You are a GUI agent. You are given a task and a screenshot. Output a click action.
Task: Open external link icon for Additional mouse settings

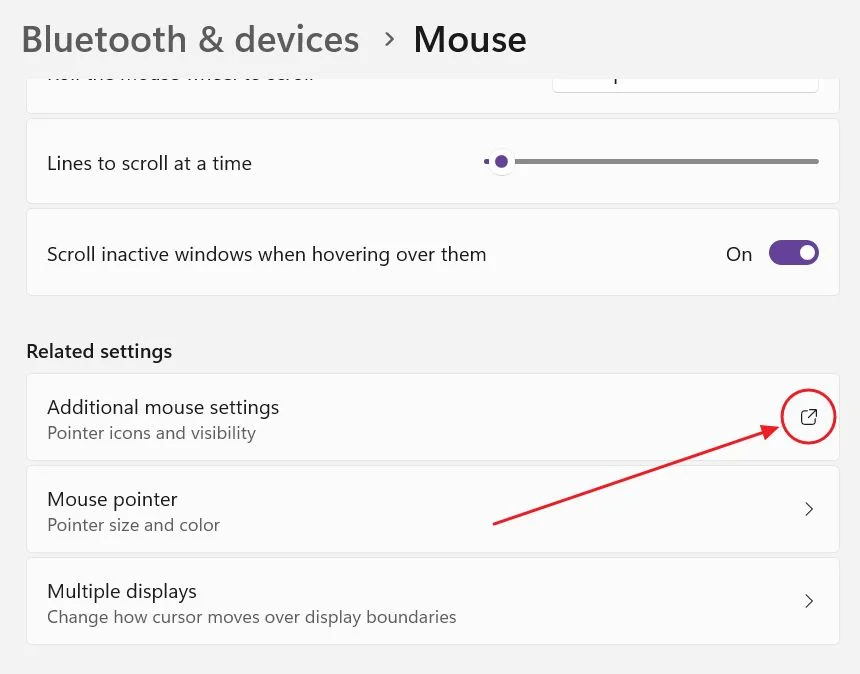point(808,417)
